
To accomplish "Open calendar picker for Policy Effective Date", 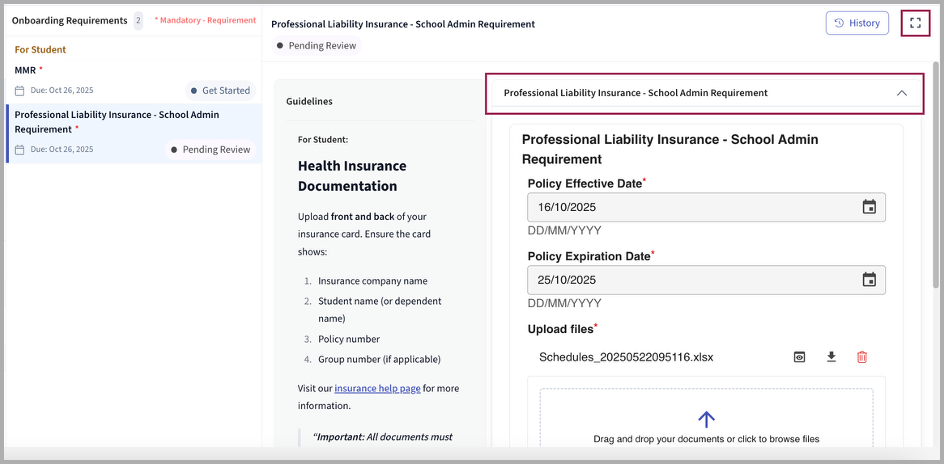I will point(869,207).
